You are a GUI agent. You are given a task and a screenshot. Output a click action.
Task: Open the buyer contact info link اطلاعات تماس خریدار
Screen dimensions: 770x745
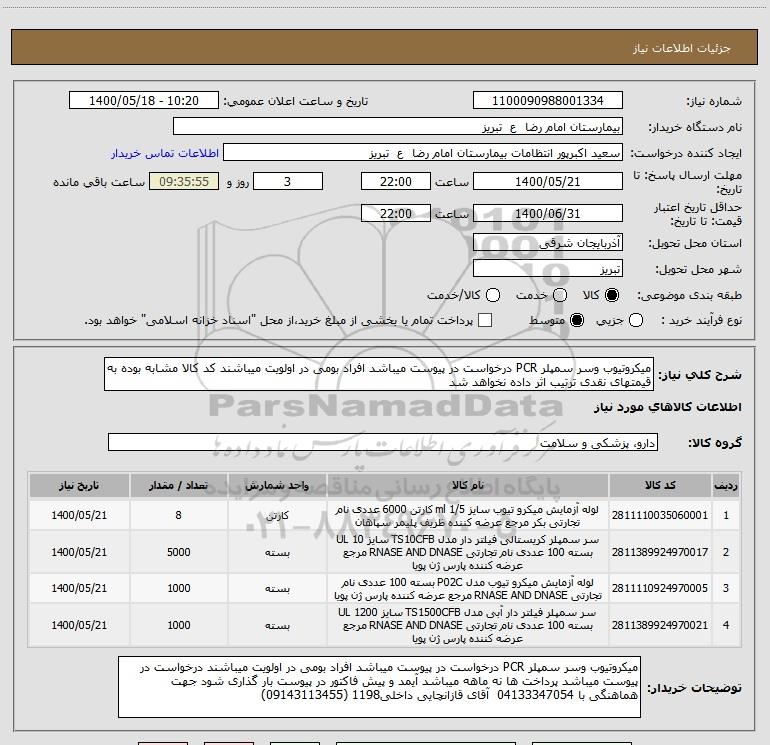tap(165, 153)
